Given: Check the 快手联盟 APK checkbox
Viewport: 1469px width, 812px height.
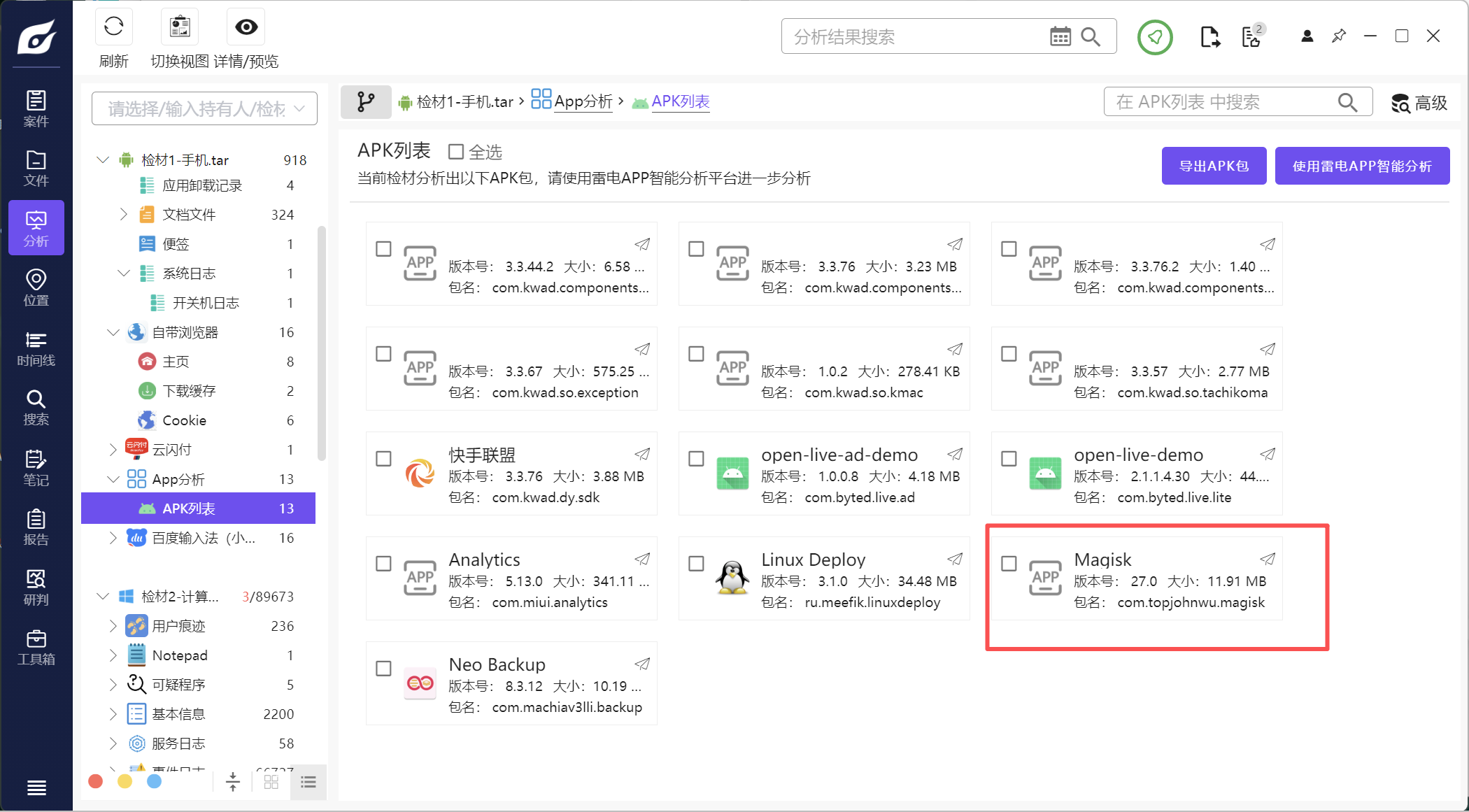Looking at the screenshot, I should [383, 459].
